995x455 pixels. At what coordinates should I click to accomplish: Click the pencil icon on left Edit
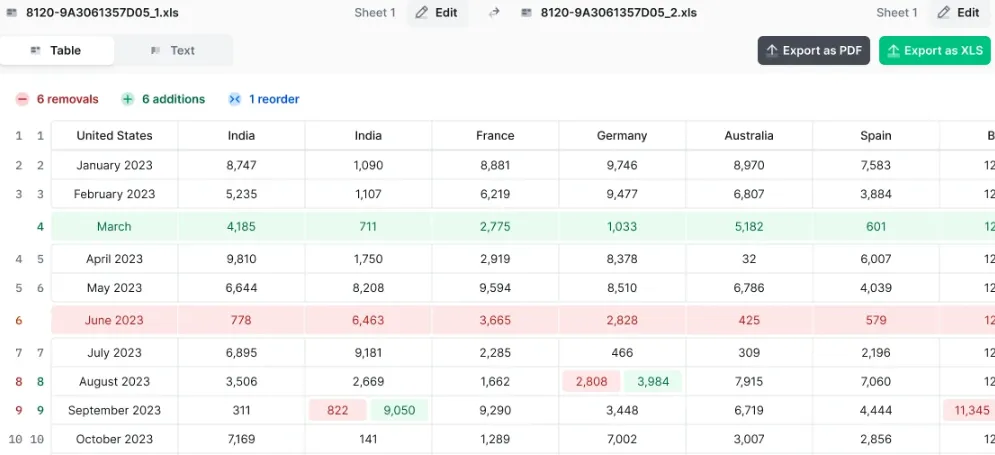point(421,13)
